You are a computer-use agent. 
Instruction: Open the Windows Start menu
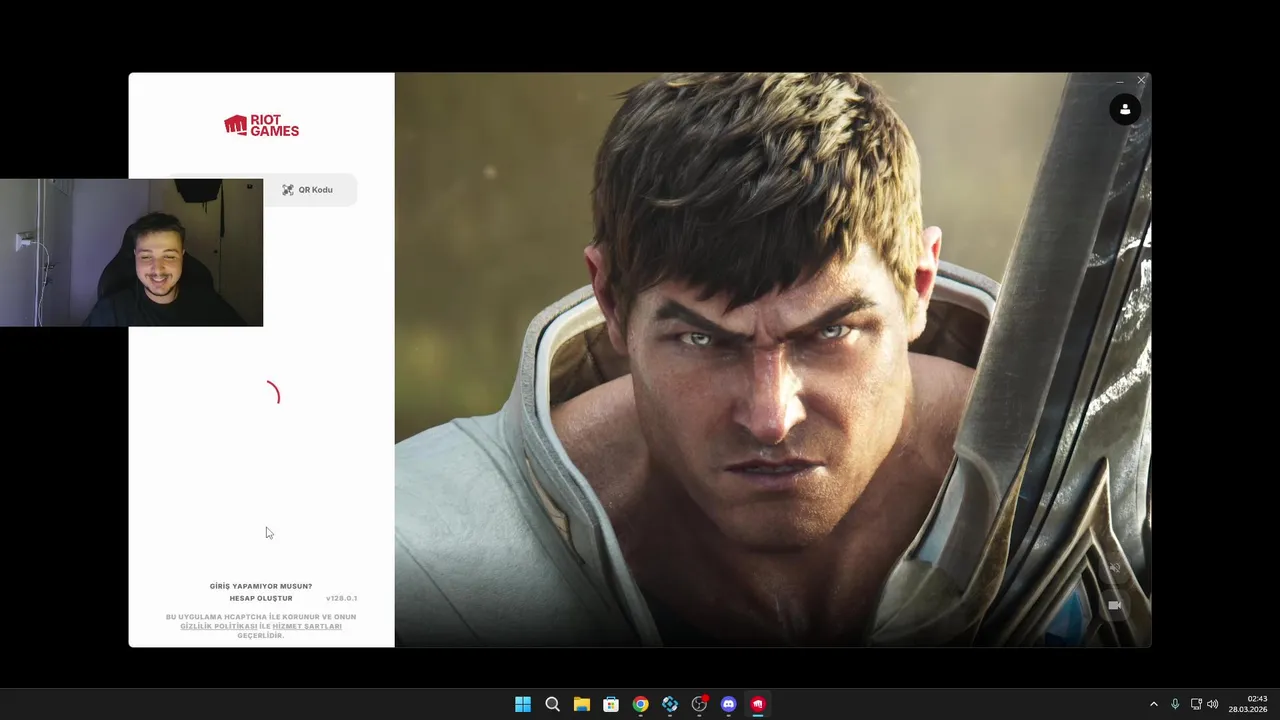tap(523, 704)
